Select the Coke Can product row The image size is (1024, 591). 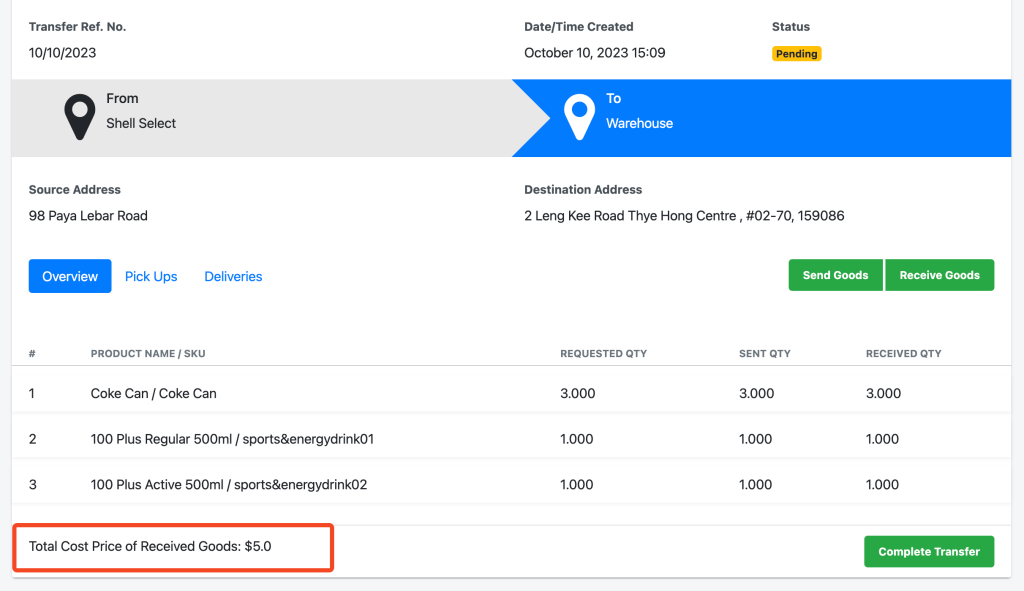154,393
